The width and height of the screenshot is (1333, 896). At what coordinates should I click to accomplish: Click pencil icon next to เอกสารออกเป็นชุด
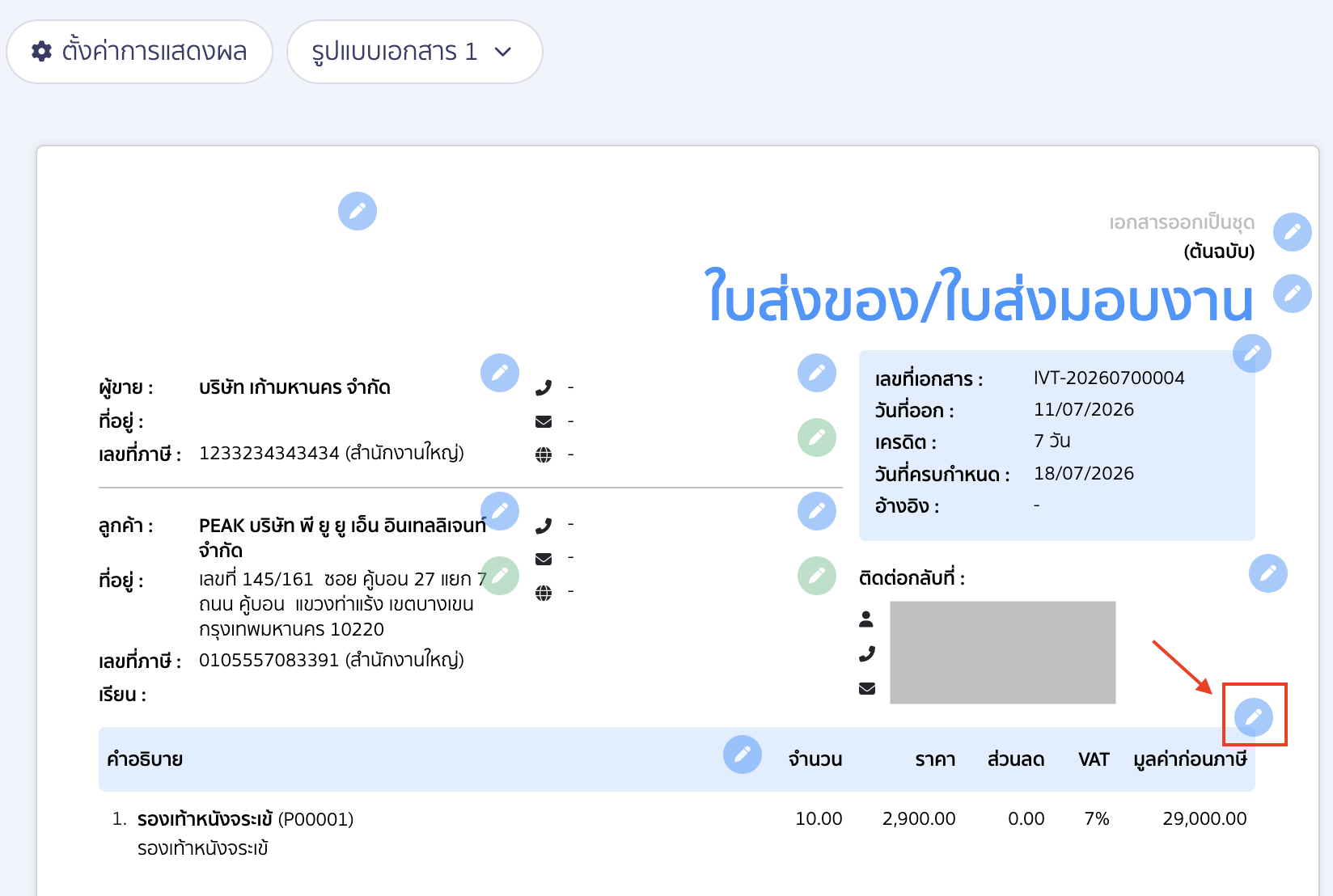click(x=1293, y=232)
